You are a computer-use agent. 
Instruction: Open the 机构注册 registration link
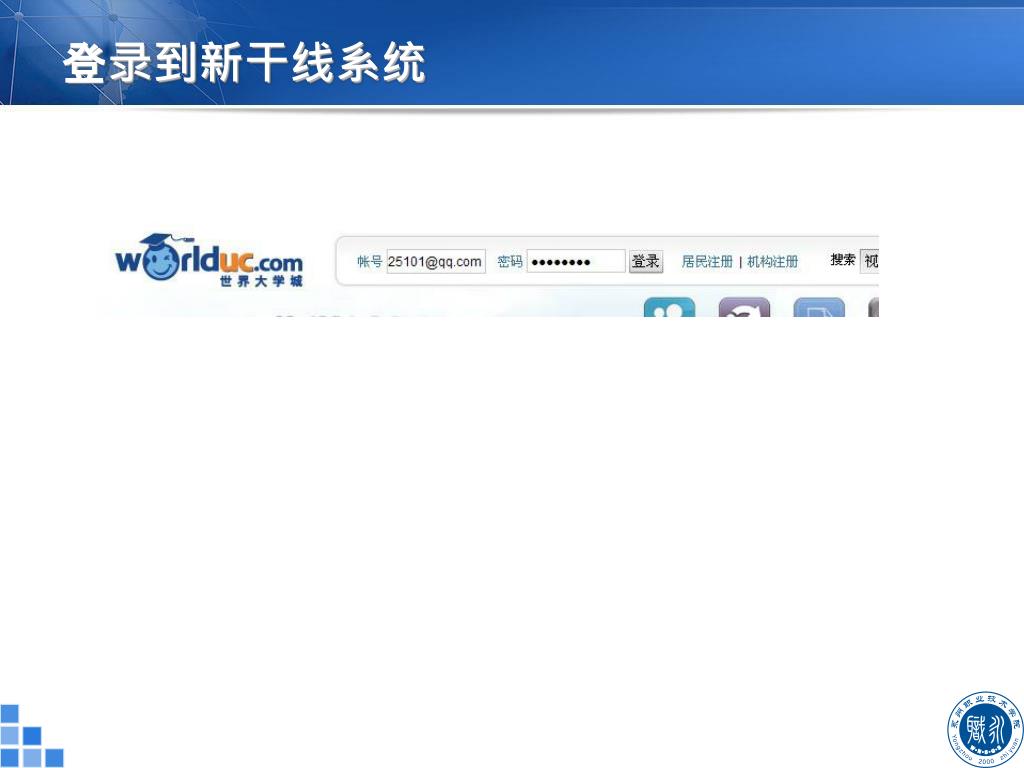[773, 261]
